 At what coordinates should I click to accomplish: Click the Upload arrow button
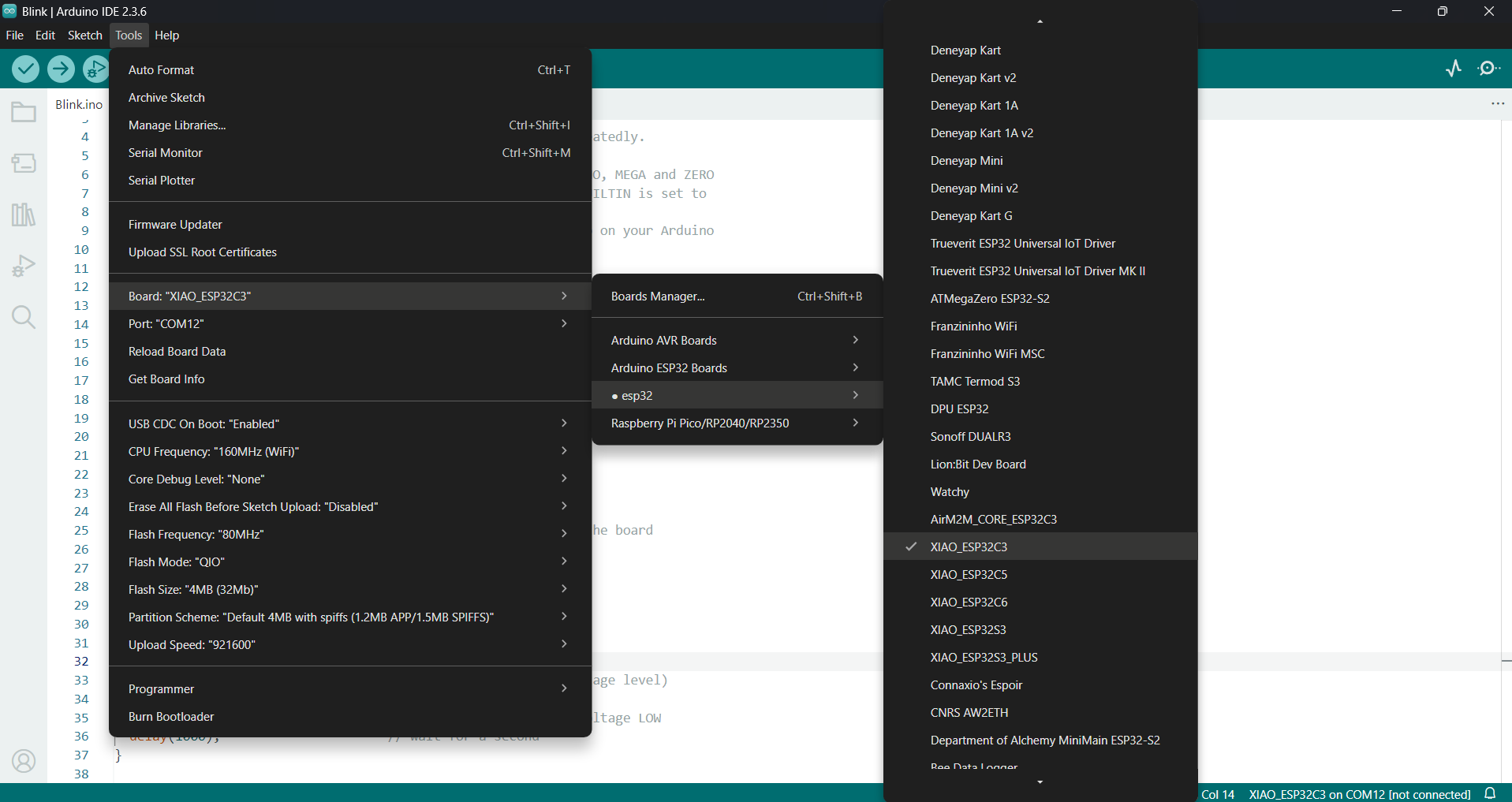pyautogui.click(x=61, y=69)
